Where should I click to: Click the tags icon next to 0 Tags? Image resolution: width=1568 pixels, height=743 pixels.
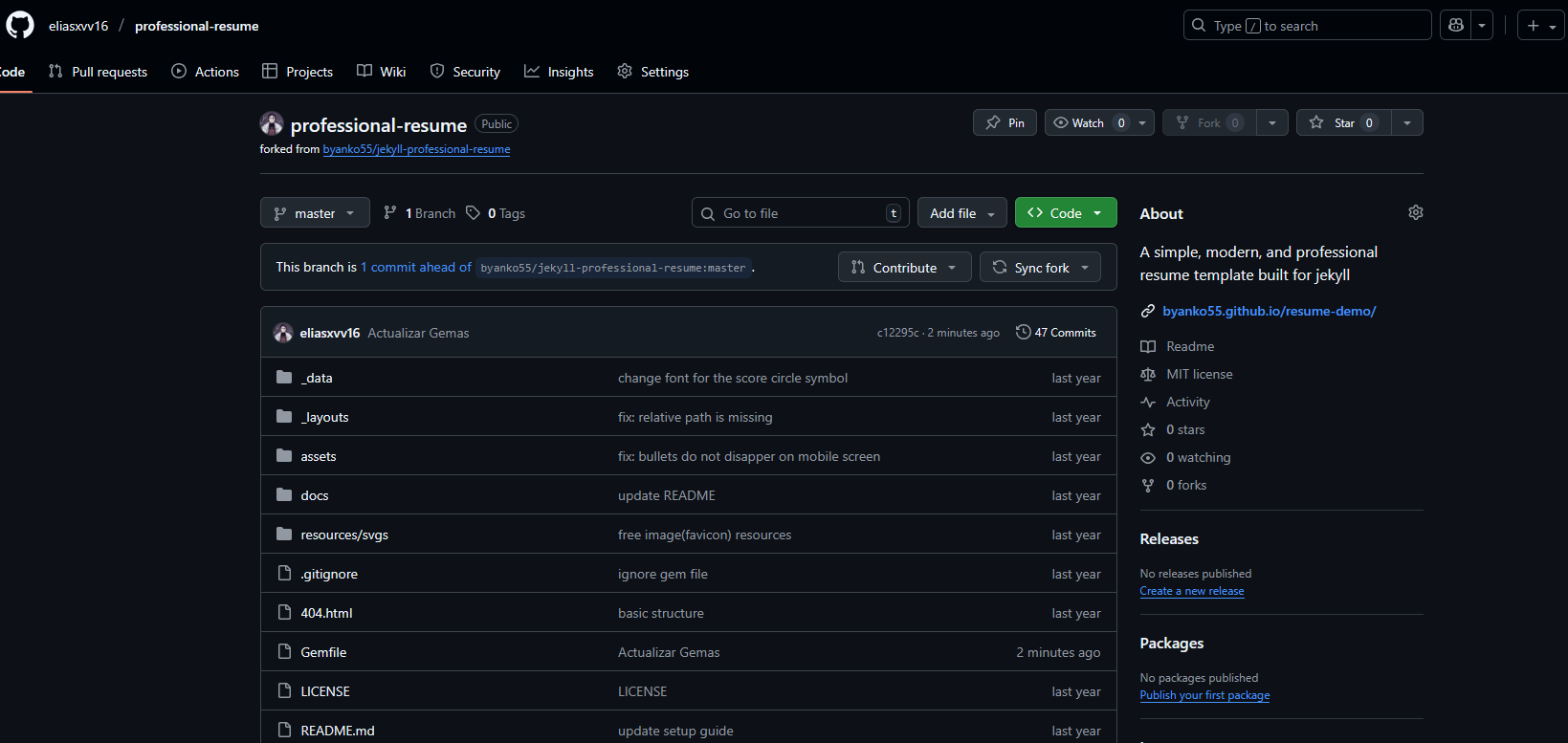coord(473,213)
